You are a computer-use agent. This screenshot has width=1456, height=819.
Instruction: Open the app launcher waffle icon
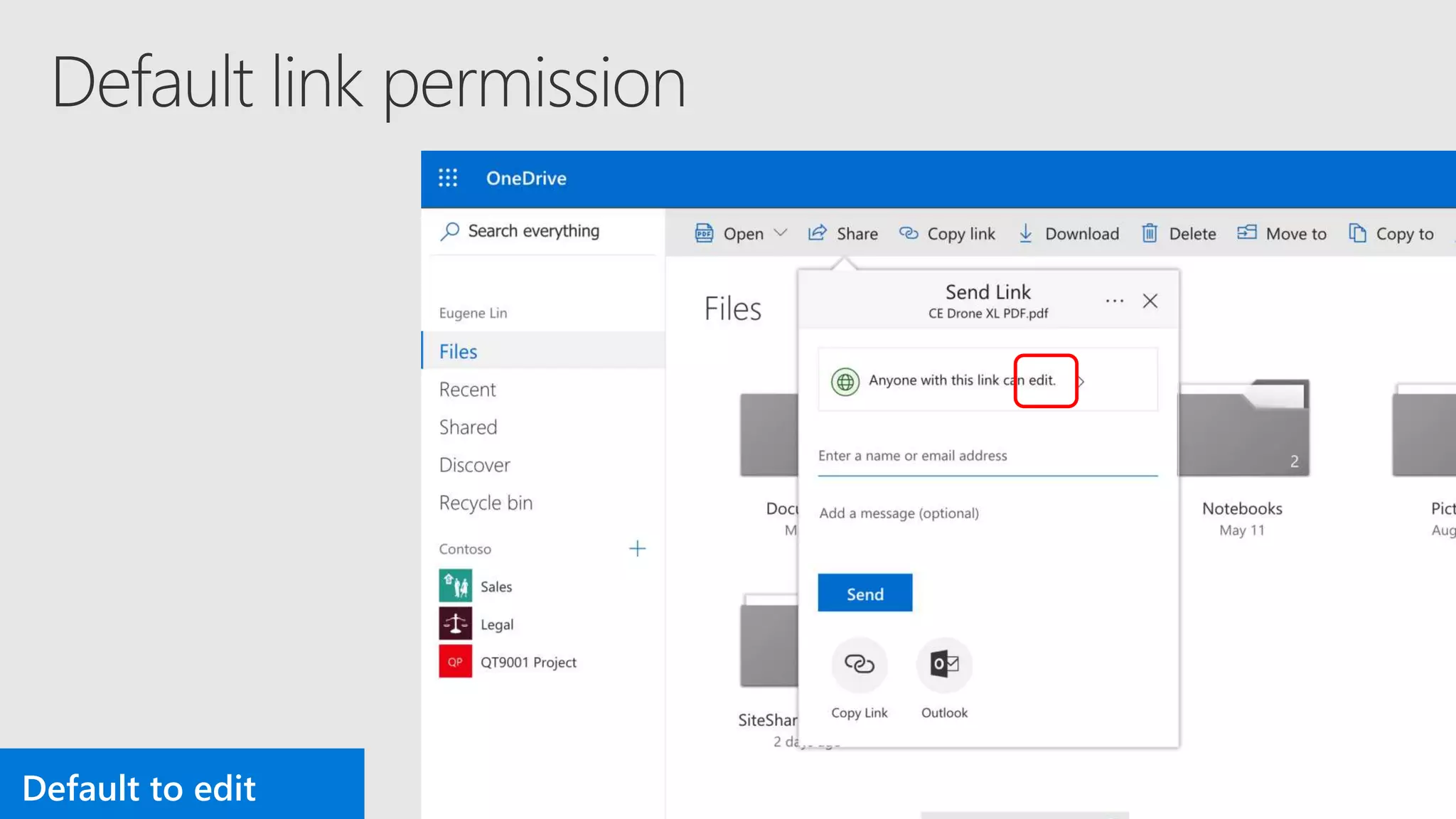tap(448, 178)
